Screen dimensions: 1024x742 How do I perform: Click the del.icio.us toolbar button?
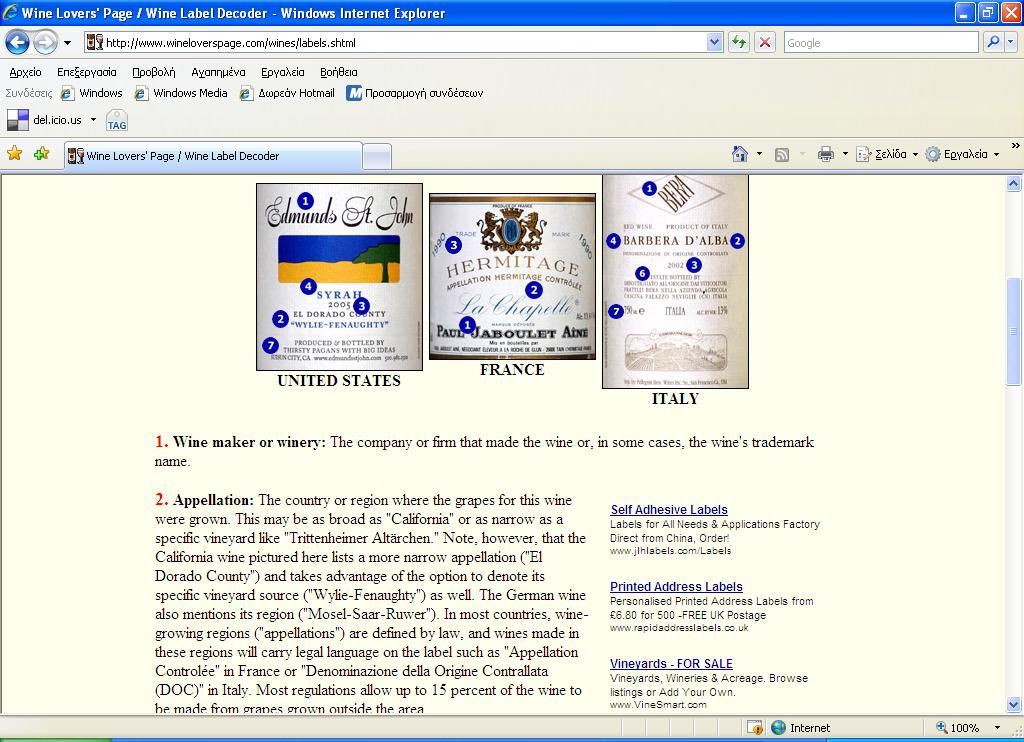click(x=44, y=120)
